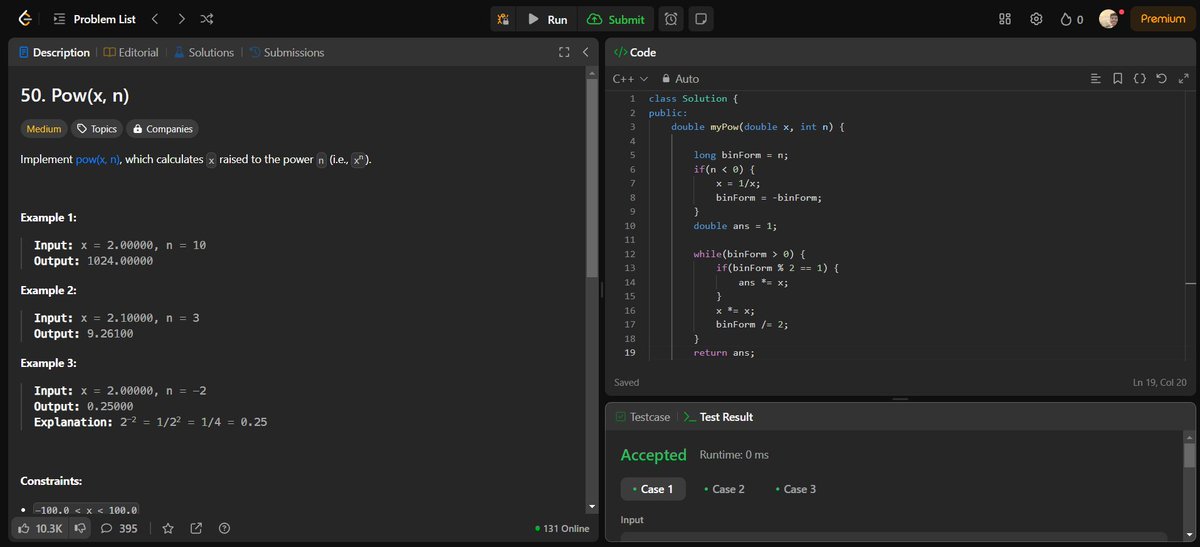Open settings gear icon
1200x547 pixels.
pyautogui.click(x=1036, y=19)
